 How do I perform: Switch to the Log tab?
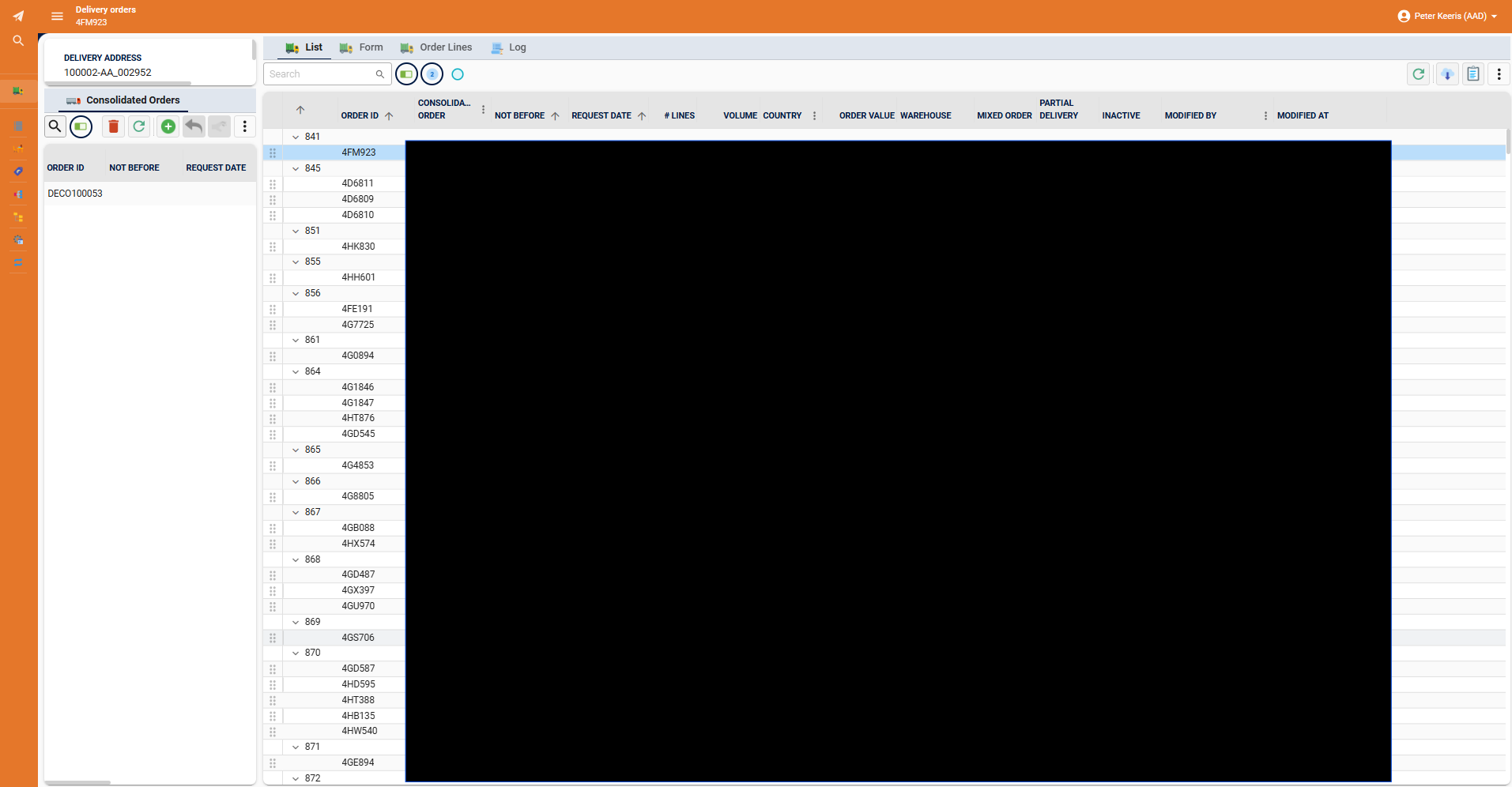[x=508, y=47]
